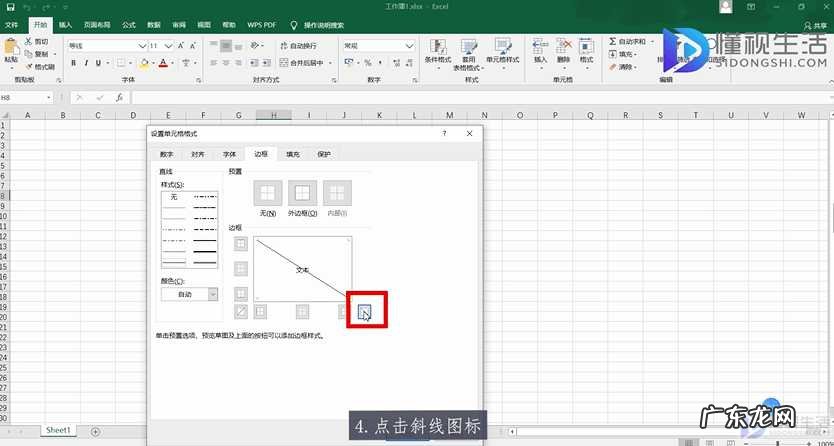Image resolution: width=834 pixels, height=446 pixels.
Task: Switch to the 数字 tab in dialog
Action: point(166,154)
